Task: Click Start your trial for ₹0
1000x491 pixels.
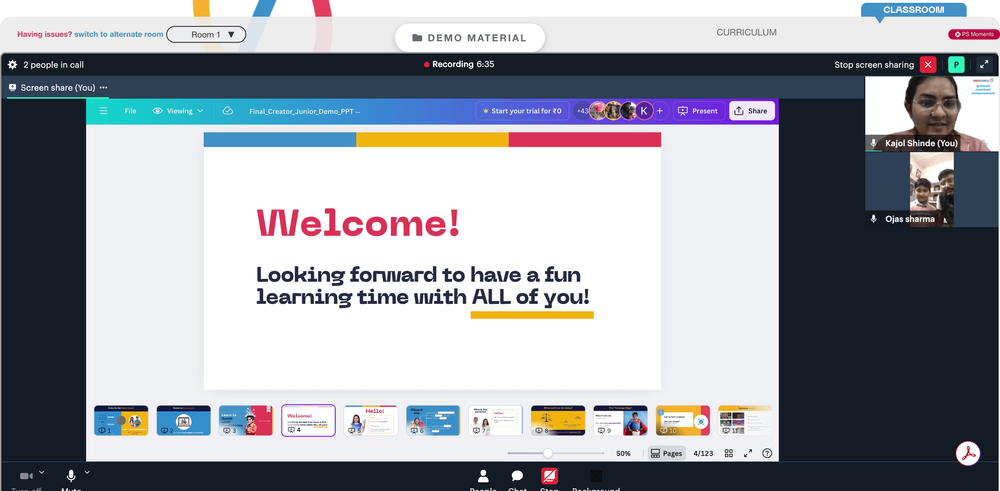Action: coord(522,111)
